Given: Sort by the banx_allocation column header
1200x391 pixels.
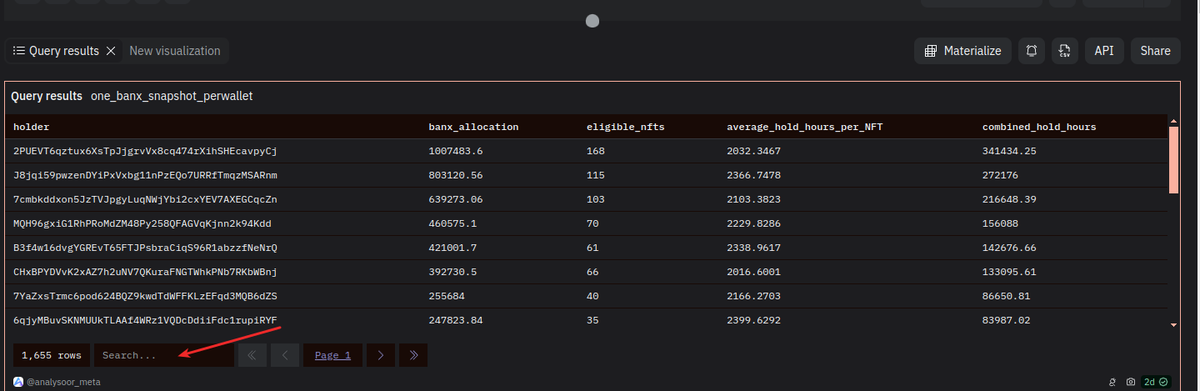Looking at the screenshot, I should (x=473, y=127).
